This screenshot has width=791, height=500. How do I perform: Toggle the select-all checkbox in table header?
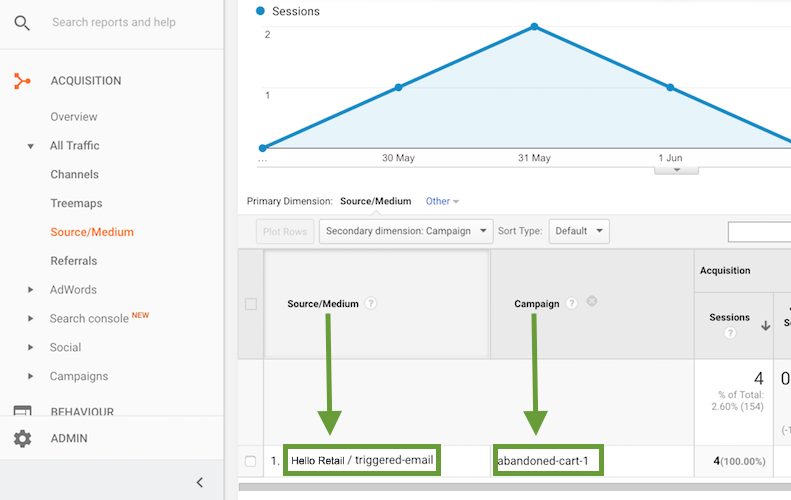click(251, 304)
